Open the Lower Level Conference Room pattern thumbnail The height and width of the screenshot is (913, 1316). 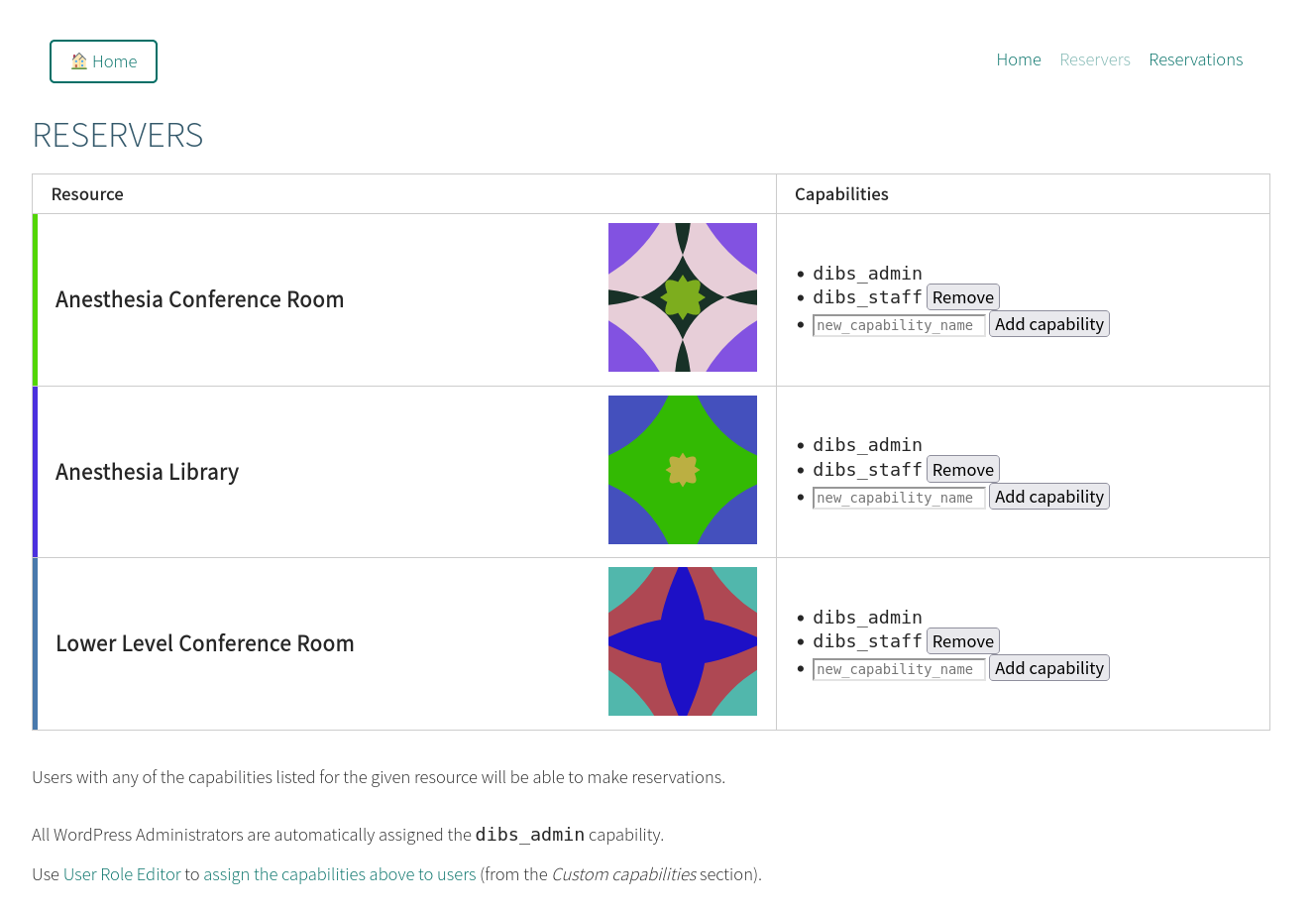coord(683,641)
